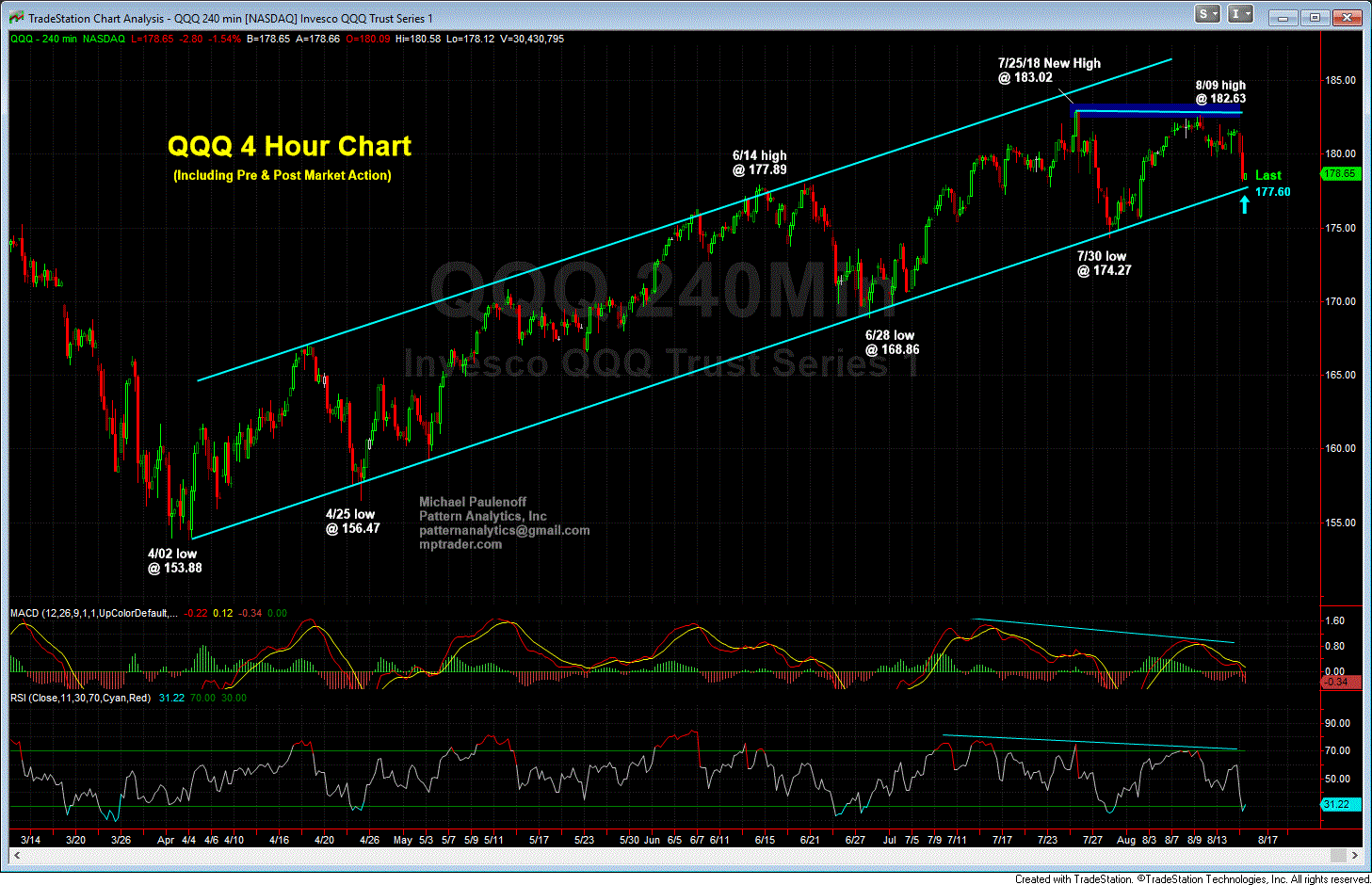This screenshot has height=885, width=1372.
Task: Click the mptrader.com credit text
Action: point(460,544)
